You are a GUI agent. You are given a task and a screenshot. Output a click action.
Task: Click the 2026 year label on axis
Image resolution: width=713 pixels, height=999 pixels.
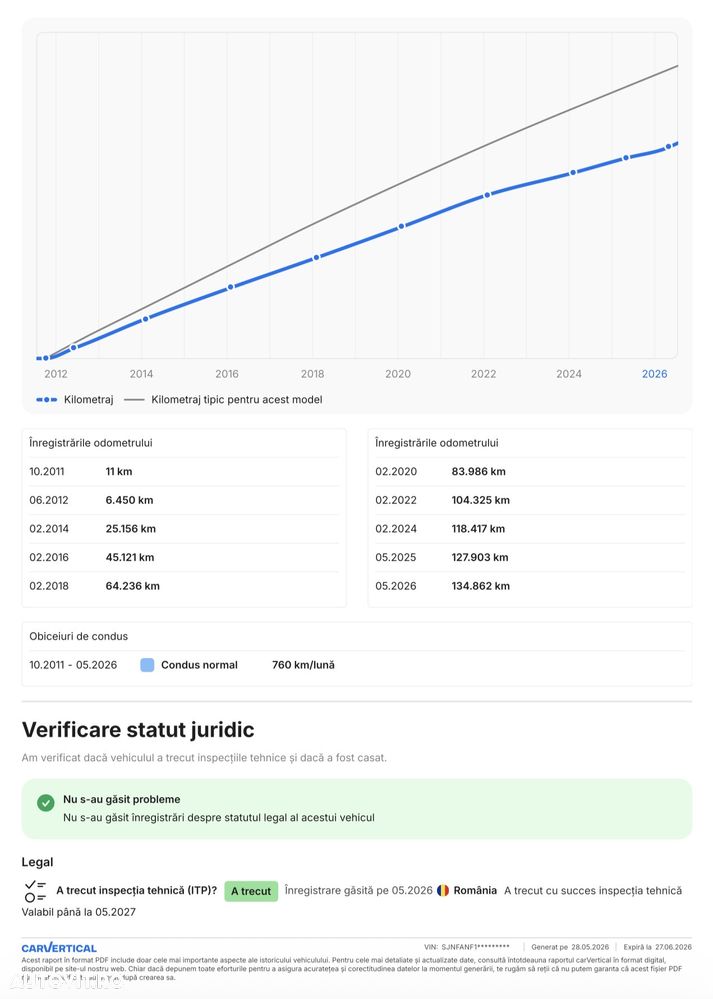coord(654,374)
